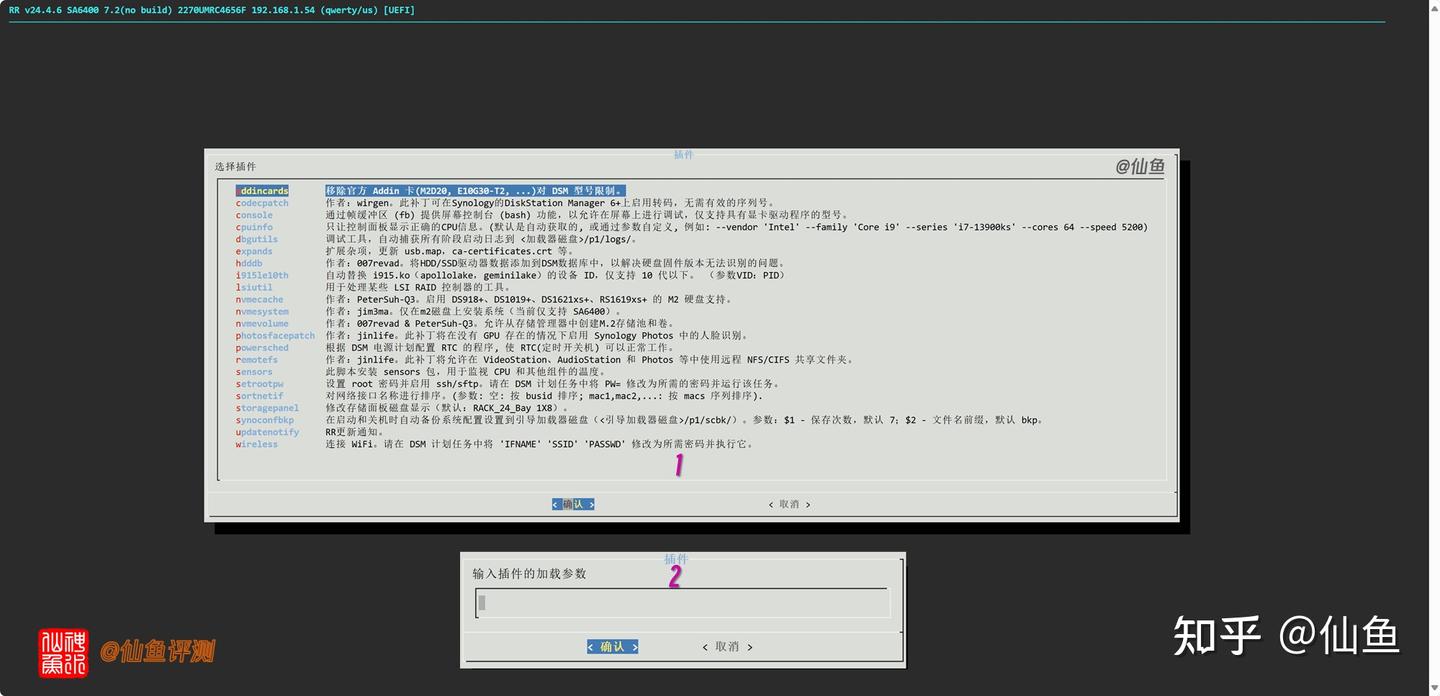Choose the wireless plugin row
The height and width of the screenshot is (696, 1440).
pos(496,444)
